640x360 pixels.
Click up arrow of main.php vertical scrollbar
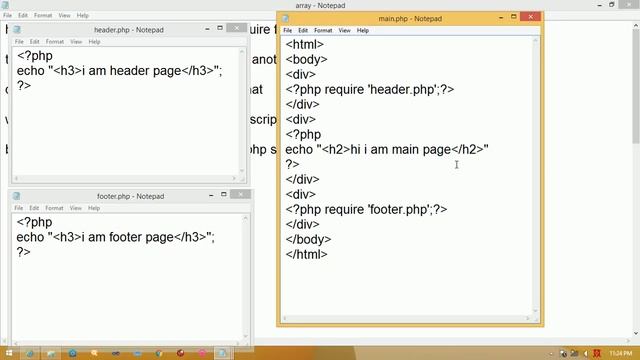[x=536, y=40]
